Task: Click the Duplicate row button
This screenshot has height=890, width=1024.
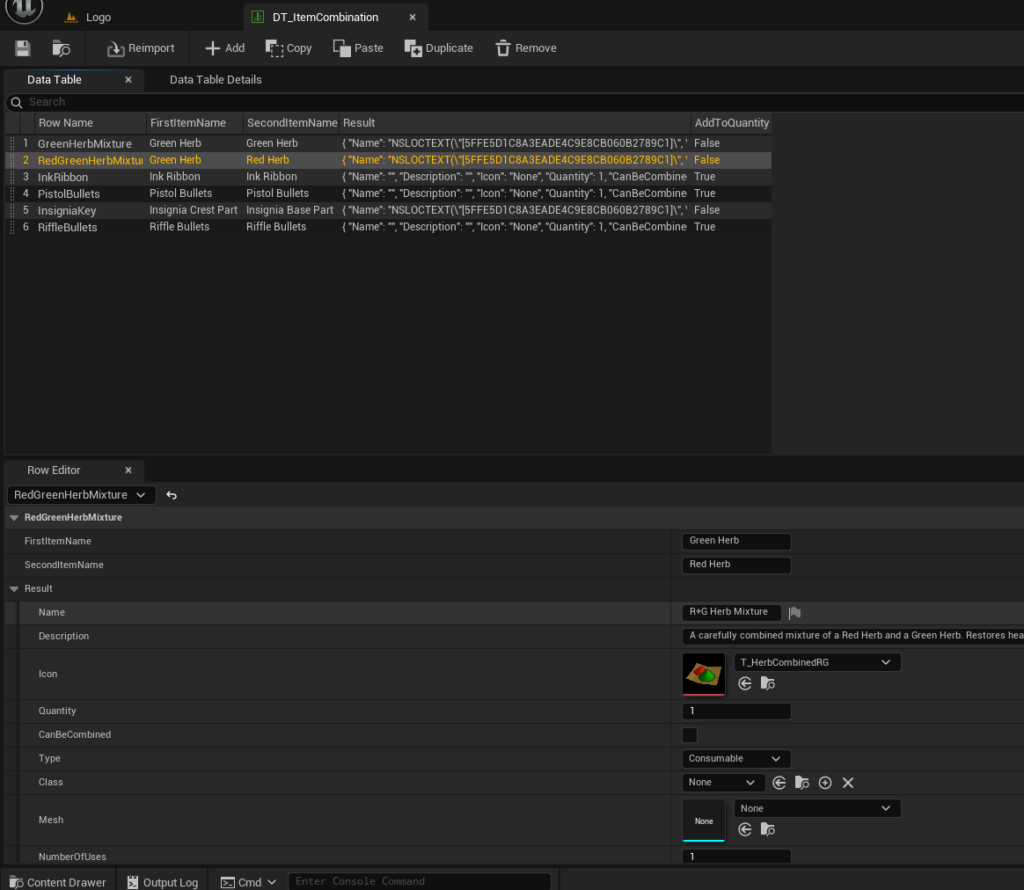Action: (438, 48)
